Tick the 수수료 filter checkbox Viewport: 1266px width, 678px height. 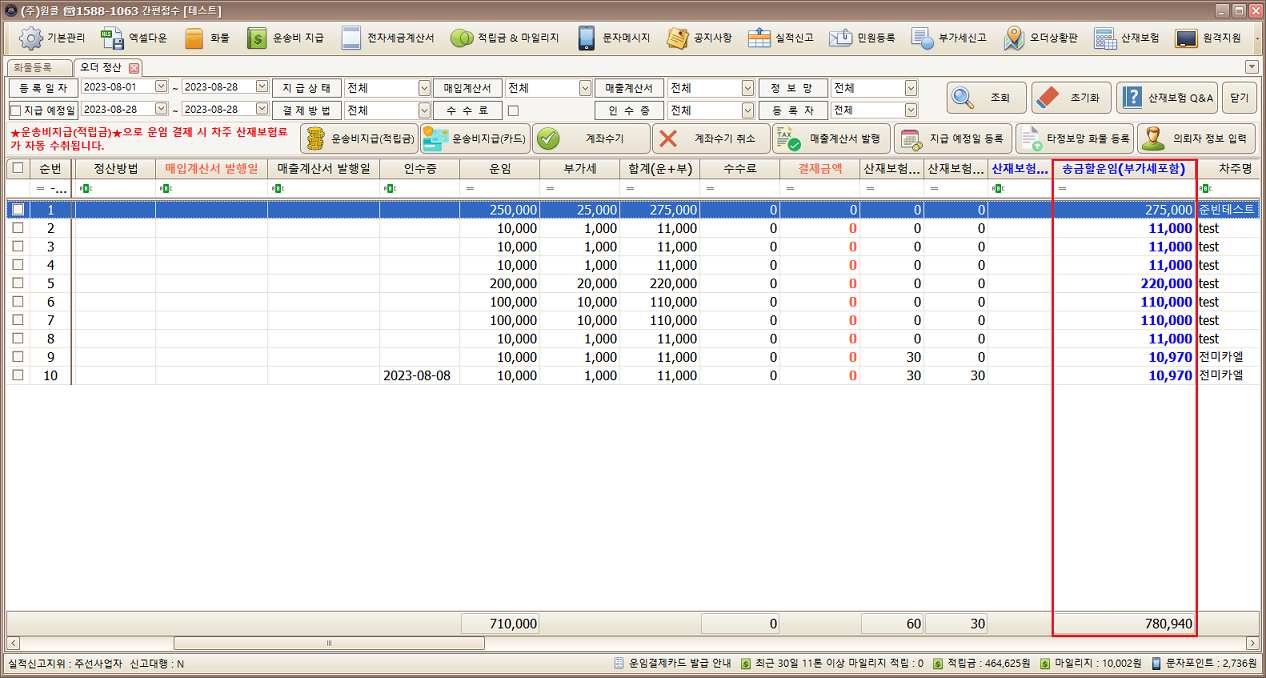(513, 110)
